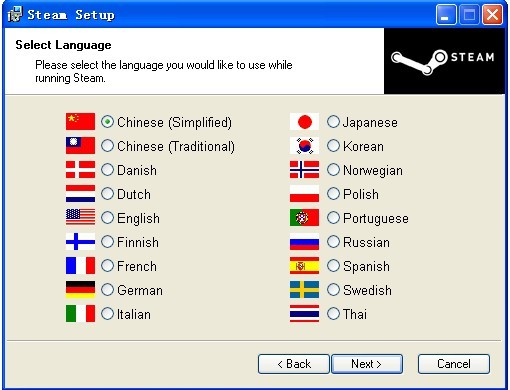Select the Japanese radio button
This screenshot has height=390, width=510.
[x=333, y=122]
